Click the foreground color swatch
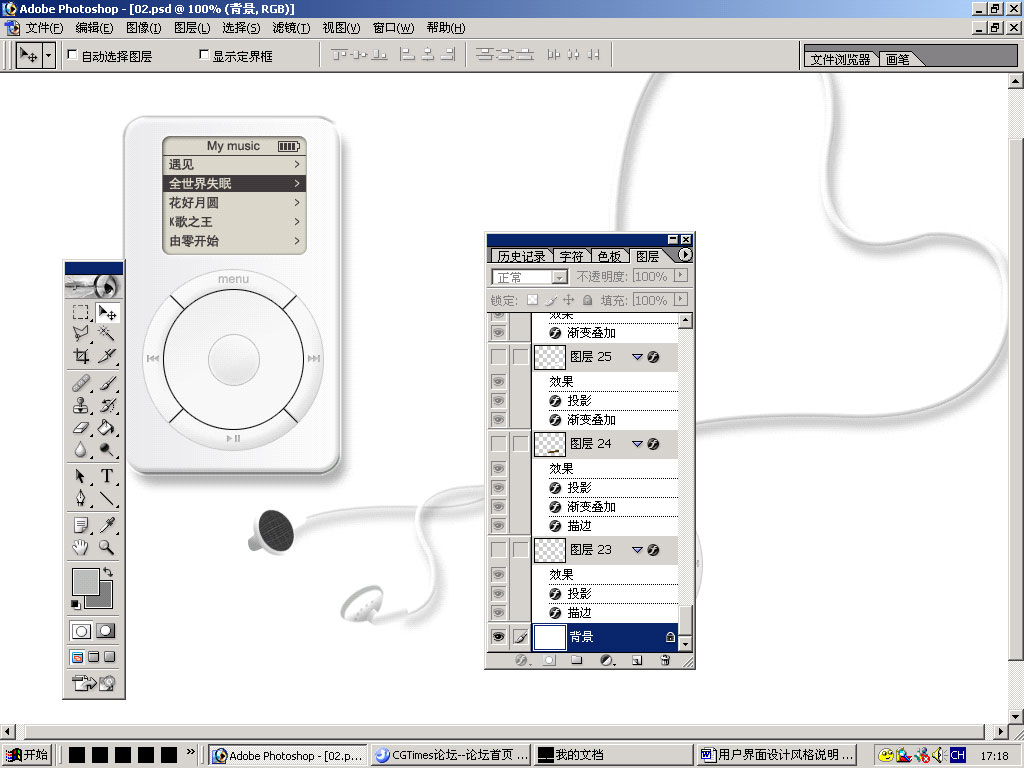This screenshot has height=768, width=1024. pos(86,581)
